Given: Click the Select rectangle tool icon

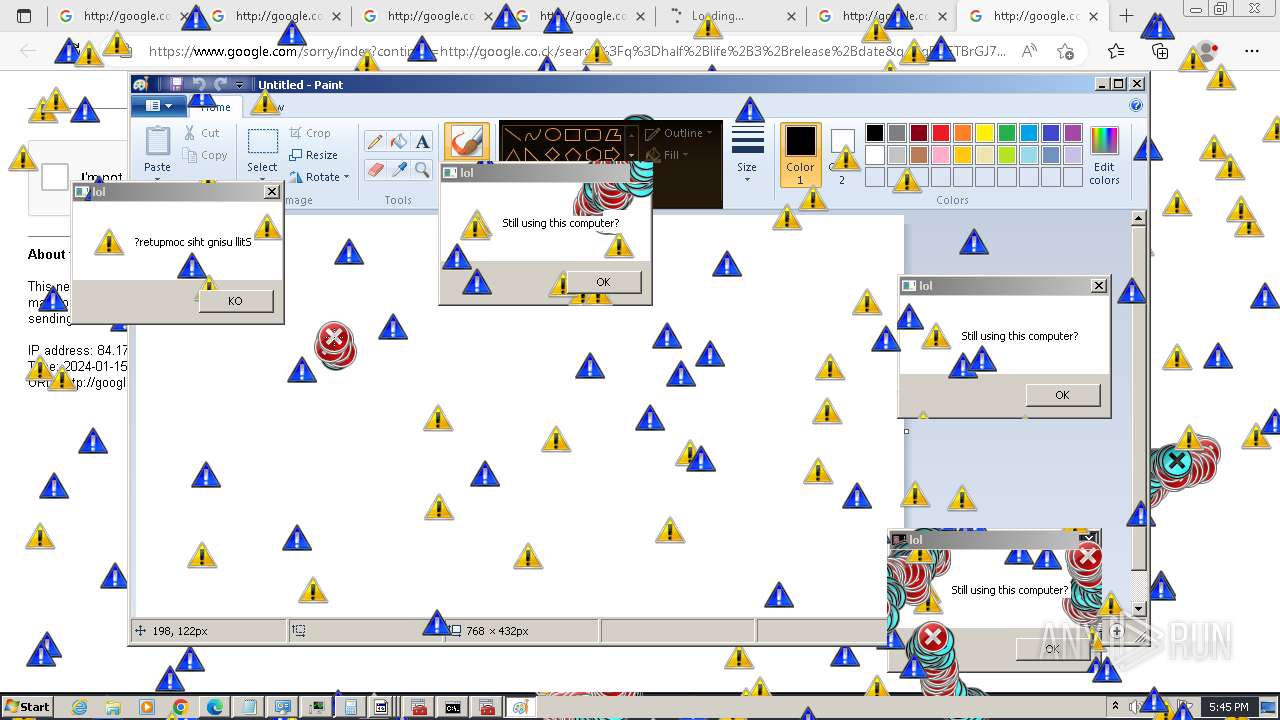Looking at the screenshot, I should pyautogui.click(x=262, y=142).
